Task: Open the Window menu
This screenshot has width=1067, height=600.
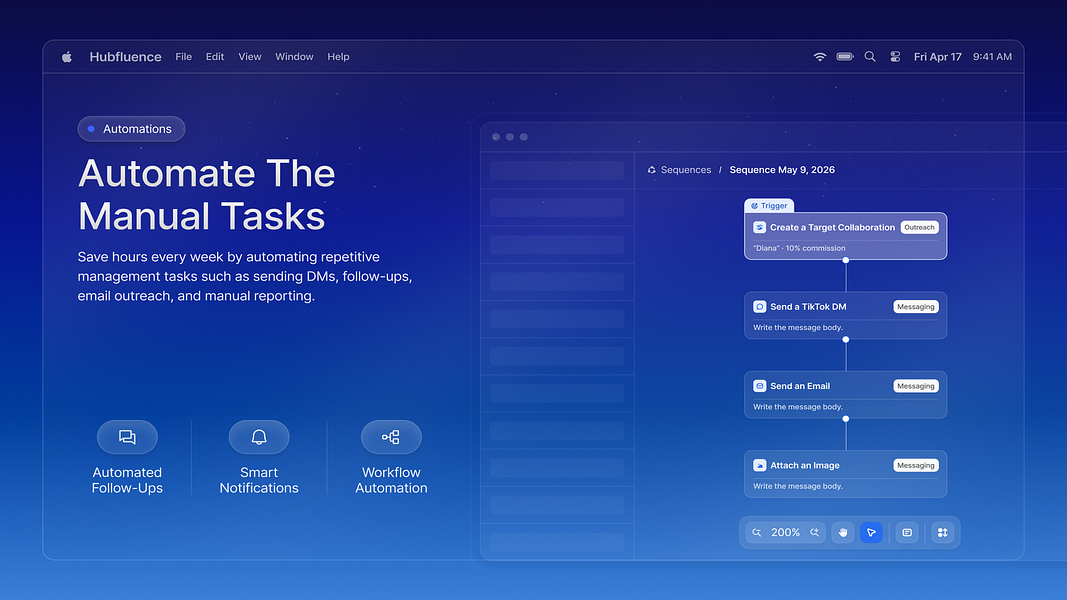Action: 294,57
